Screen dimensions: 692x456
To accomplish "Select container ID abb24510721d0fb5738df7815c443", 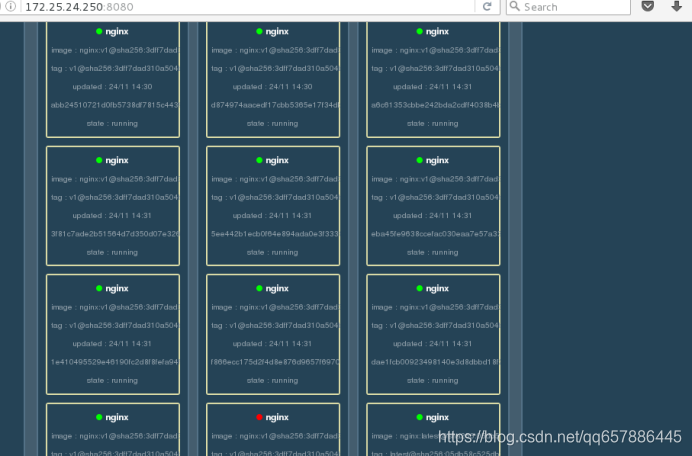I will click(115, 105).
